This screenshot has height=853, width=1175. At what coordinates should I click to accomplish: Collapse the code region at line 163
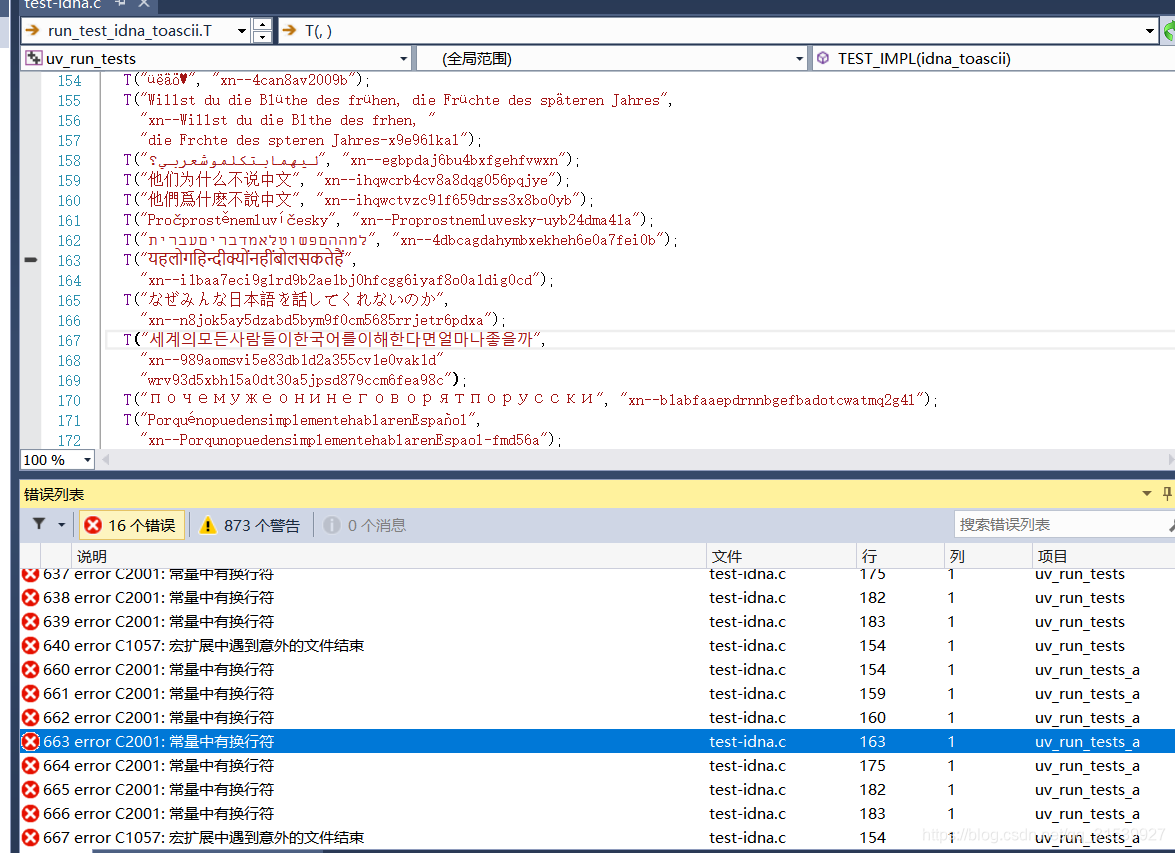(29, 260)
